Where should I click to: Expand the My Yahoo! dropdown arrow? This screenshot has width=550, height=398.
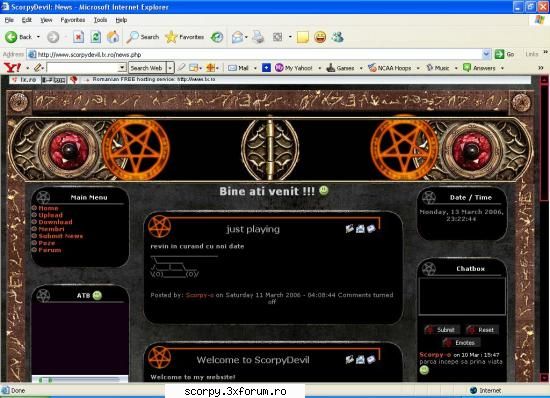(320, 68)
